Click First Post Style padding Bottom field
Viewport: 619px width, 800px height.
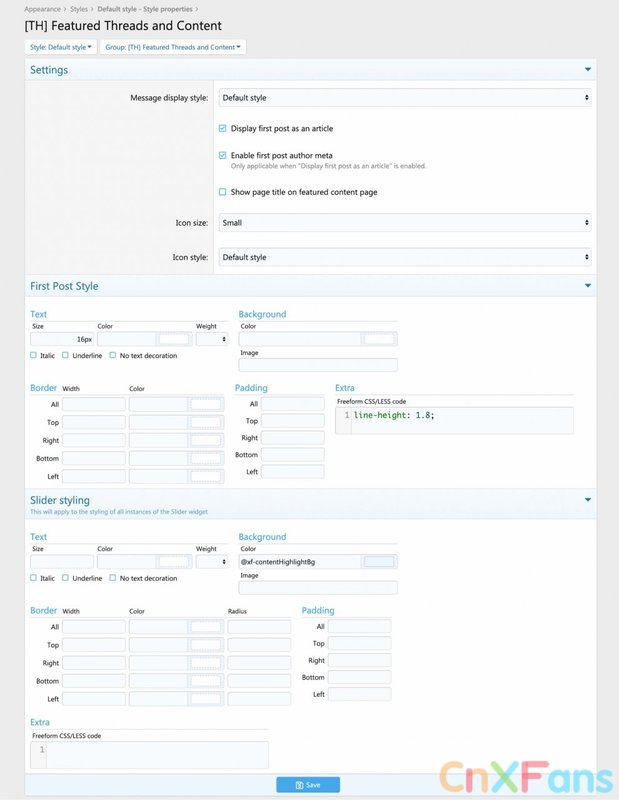(292, 455)
